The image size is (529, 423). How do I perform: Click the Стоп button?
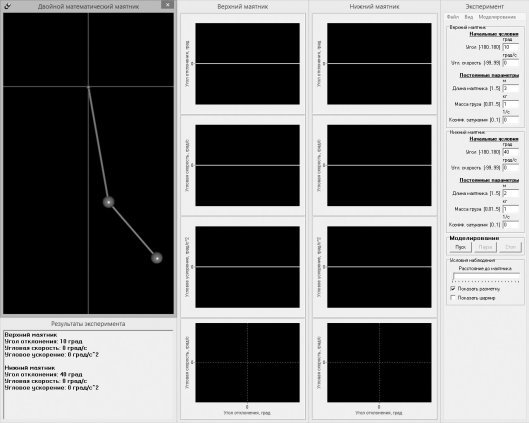click(x=510, y=247)
